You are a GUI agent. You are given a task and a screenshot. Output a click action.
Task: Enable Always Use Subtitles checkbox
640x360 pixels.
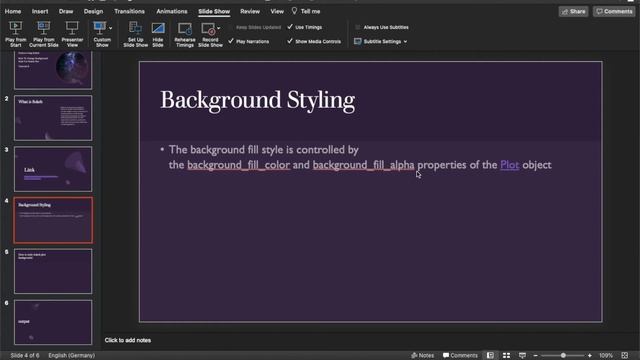(x=358, y=27)
